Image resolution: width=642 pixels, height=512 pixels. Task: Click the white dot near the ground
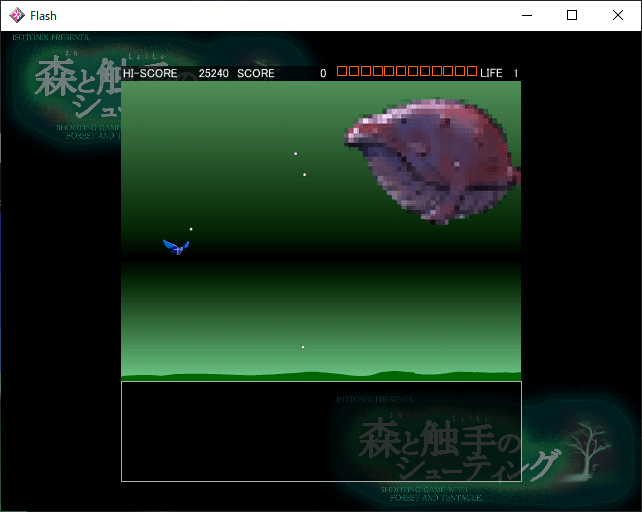[303, 347]
